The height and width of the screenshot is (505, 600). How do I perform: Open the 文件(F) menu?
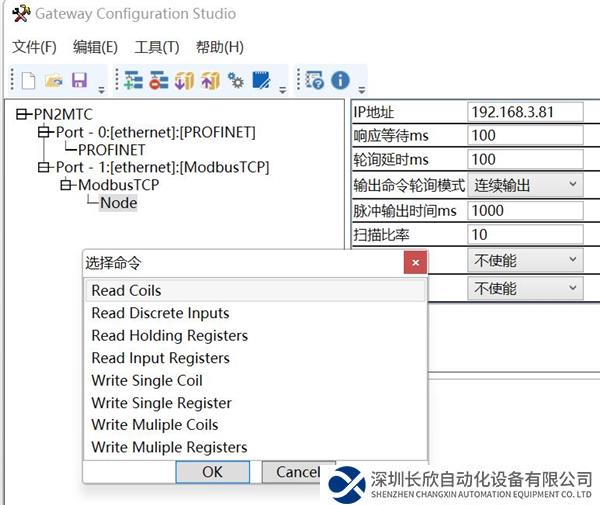[35, 47]
